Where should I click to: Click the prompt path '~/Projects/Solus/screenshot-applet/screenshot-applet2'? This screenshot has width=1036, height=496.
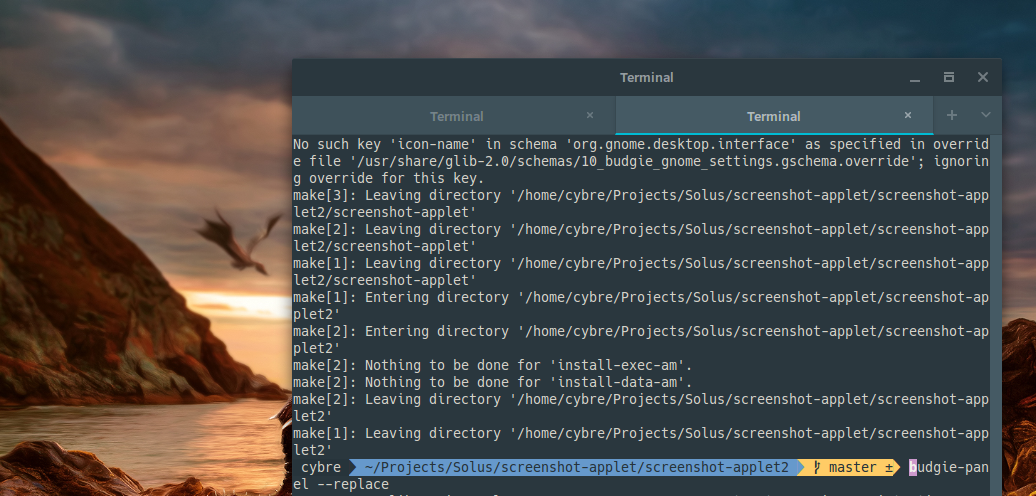[x=575, y=468]
